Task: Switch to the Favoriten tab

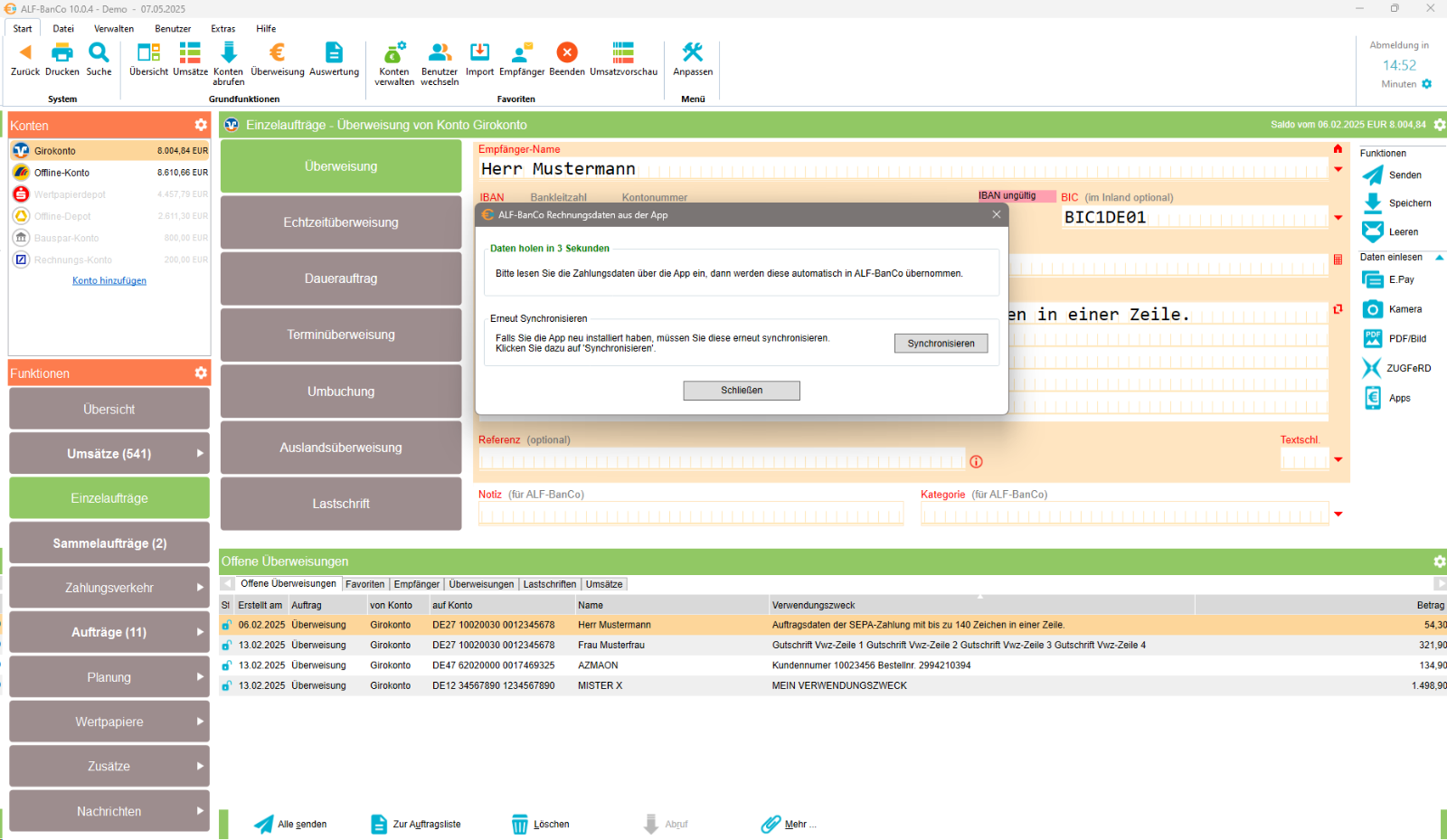Action: [364, 584]
